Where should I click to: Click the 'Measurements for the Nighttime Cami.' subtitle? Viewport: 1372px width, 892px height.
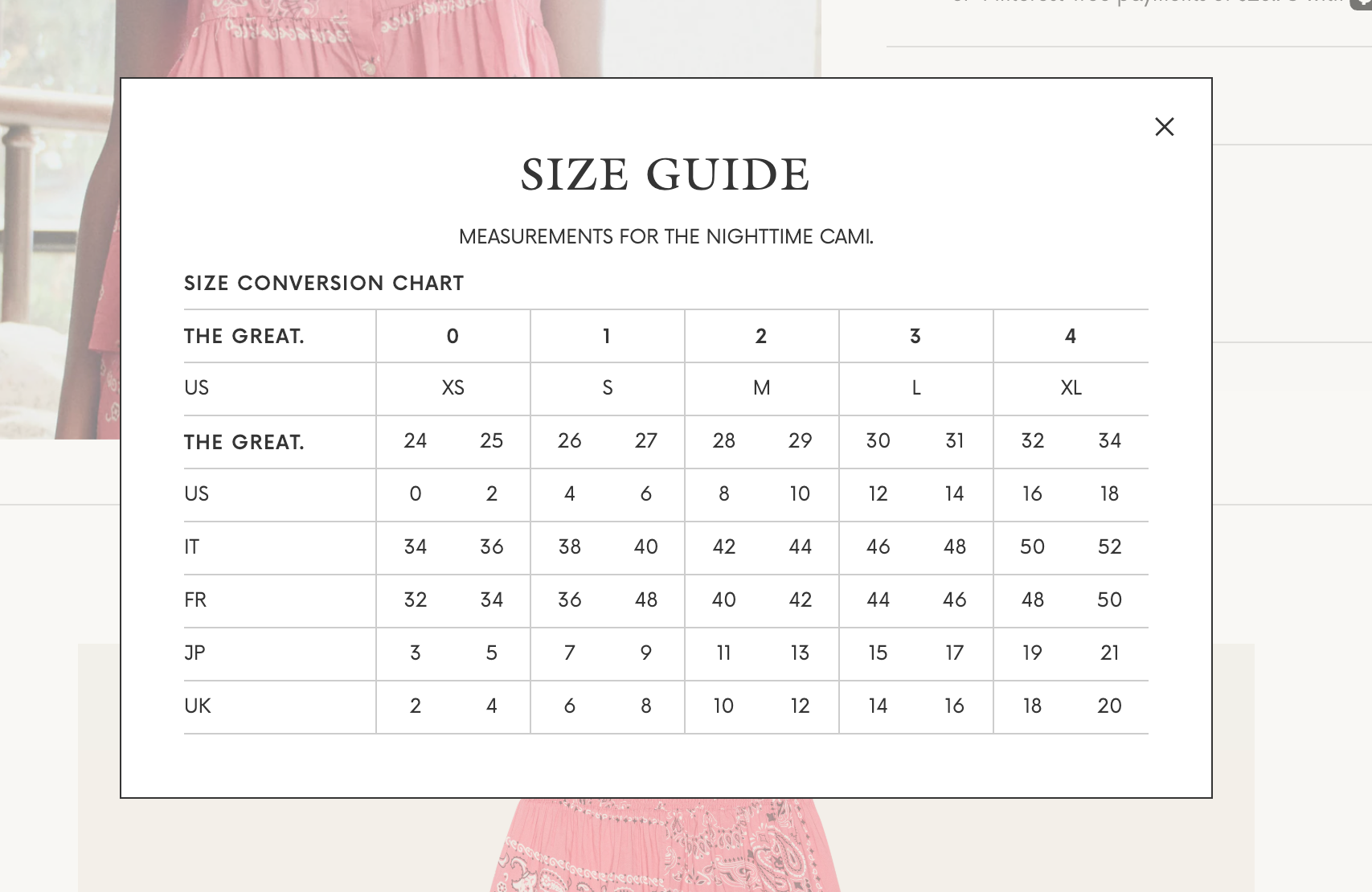click(666, 236)
